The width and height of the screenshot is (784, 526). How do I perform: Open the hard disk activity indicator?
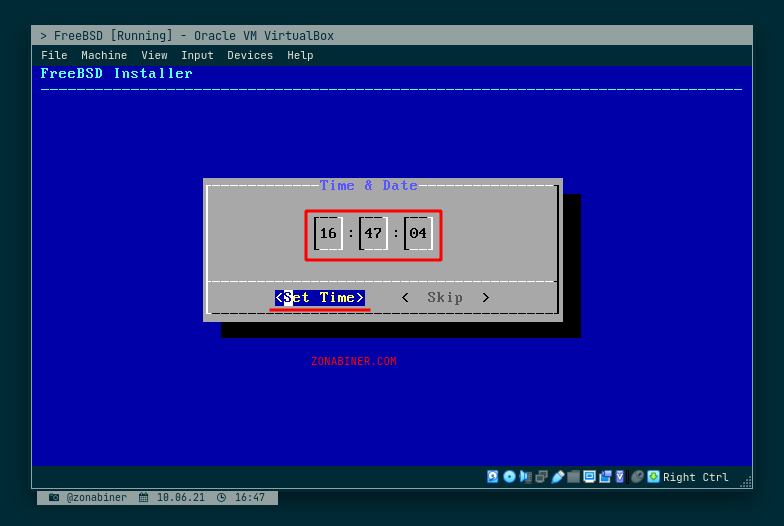492,476
